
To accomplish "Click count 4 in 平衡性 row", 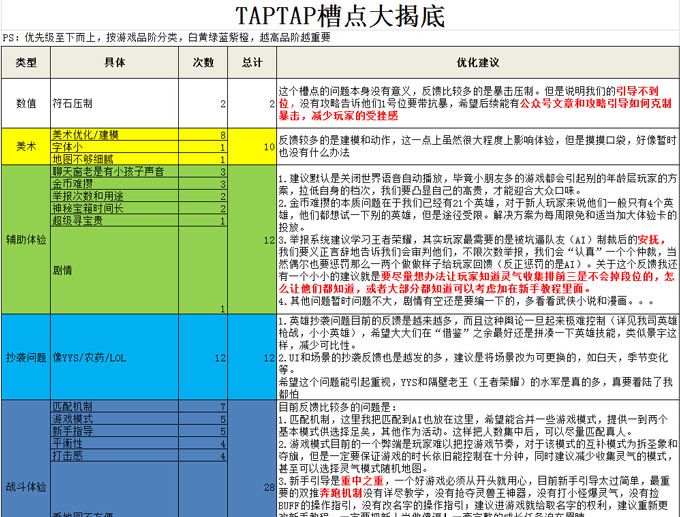I will pyautogui.click(x=203, y=443).
